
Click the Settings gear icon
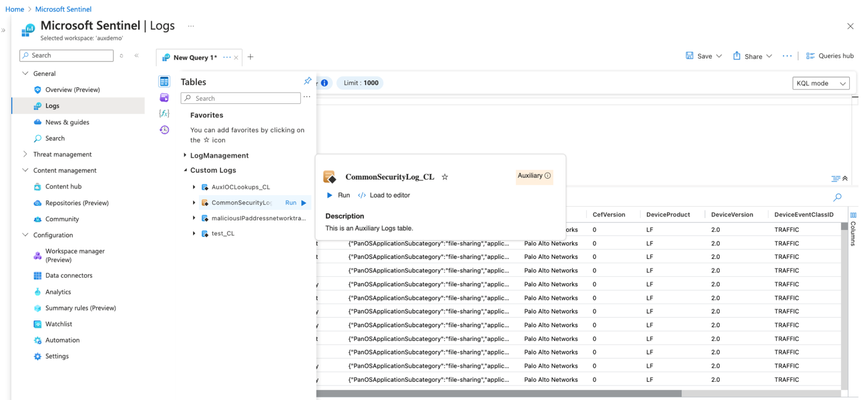[x=37, y=356]
